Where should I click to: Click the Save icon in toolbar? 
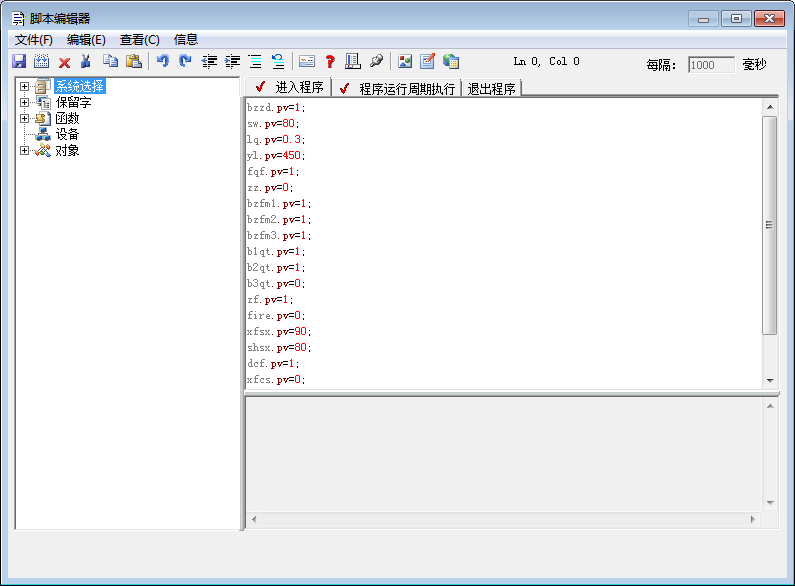19,62
